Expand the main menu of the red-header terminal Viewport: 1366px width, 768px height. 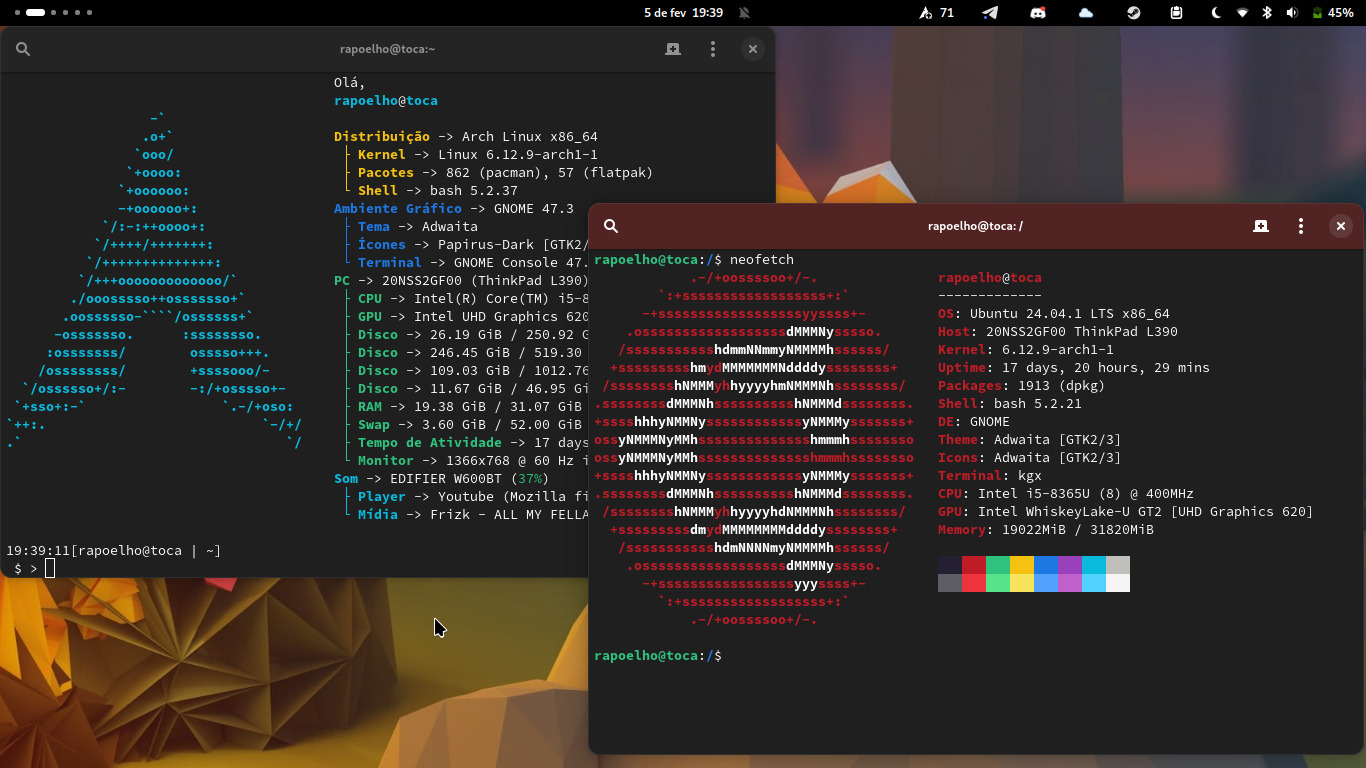pyautogui.click(x=1301, y=226)
